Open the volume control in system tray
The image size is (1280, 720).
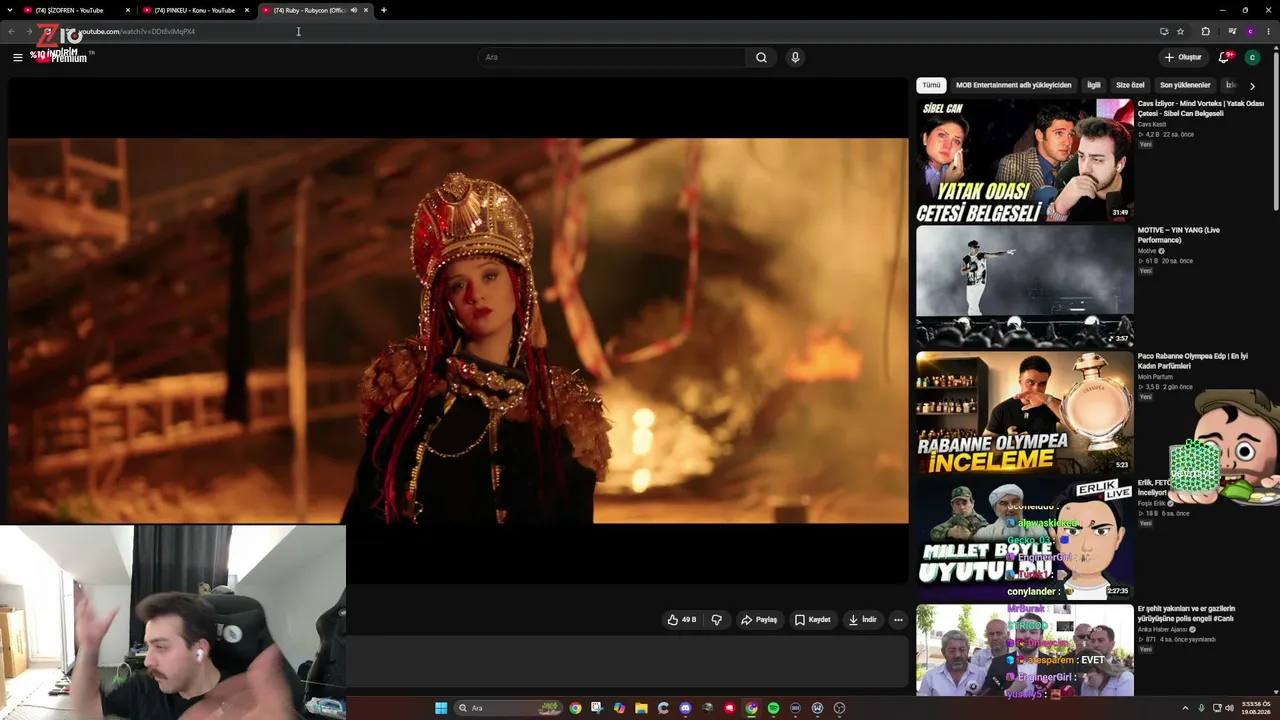click(x=1229, y=708)
